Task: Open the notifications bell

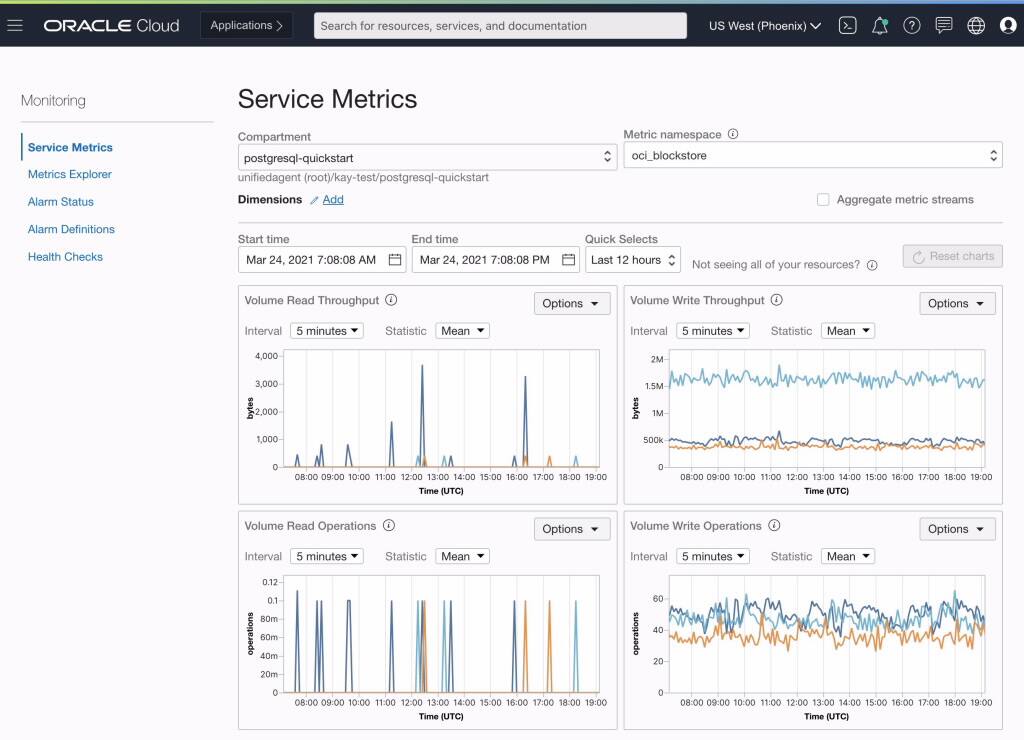Action: coord(879,25)
